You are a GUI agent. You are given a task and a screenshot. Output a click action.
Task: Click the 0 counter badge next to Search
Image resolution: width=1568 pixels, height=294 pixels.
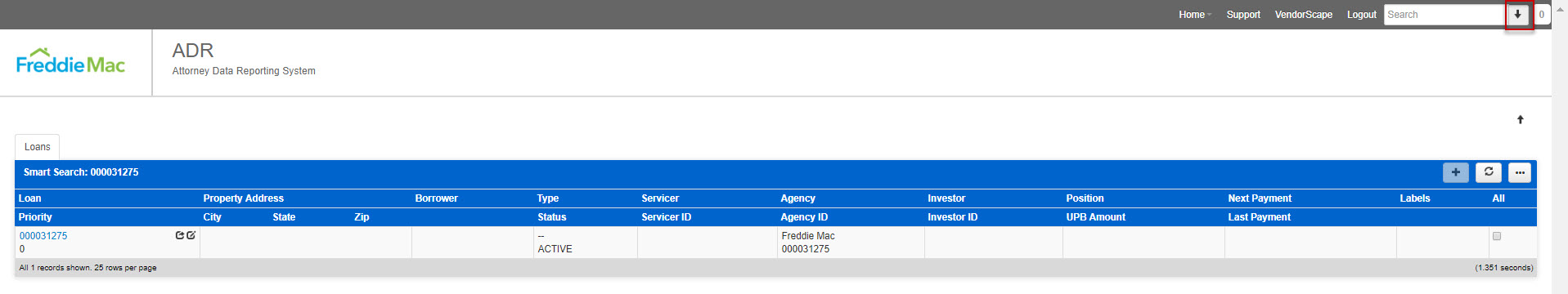point(1542,15)
